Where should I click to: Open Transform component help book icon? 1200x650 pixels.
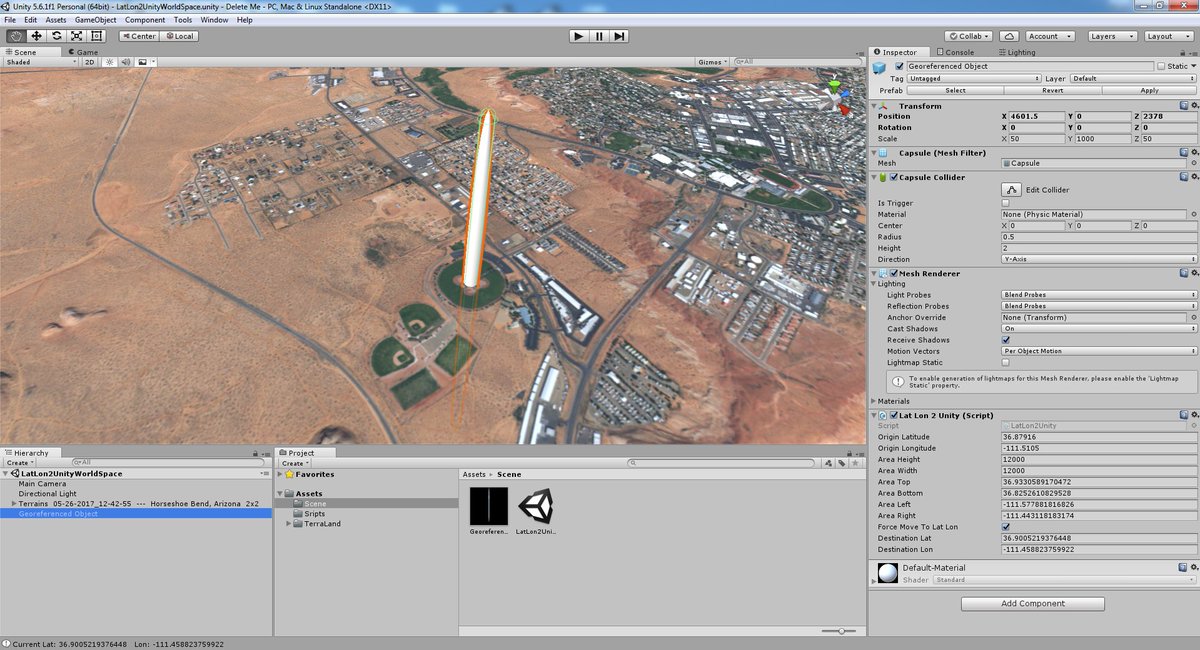tap(1183, 105)
